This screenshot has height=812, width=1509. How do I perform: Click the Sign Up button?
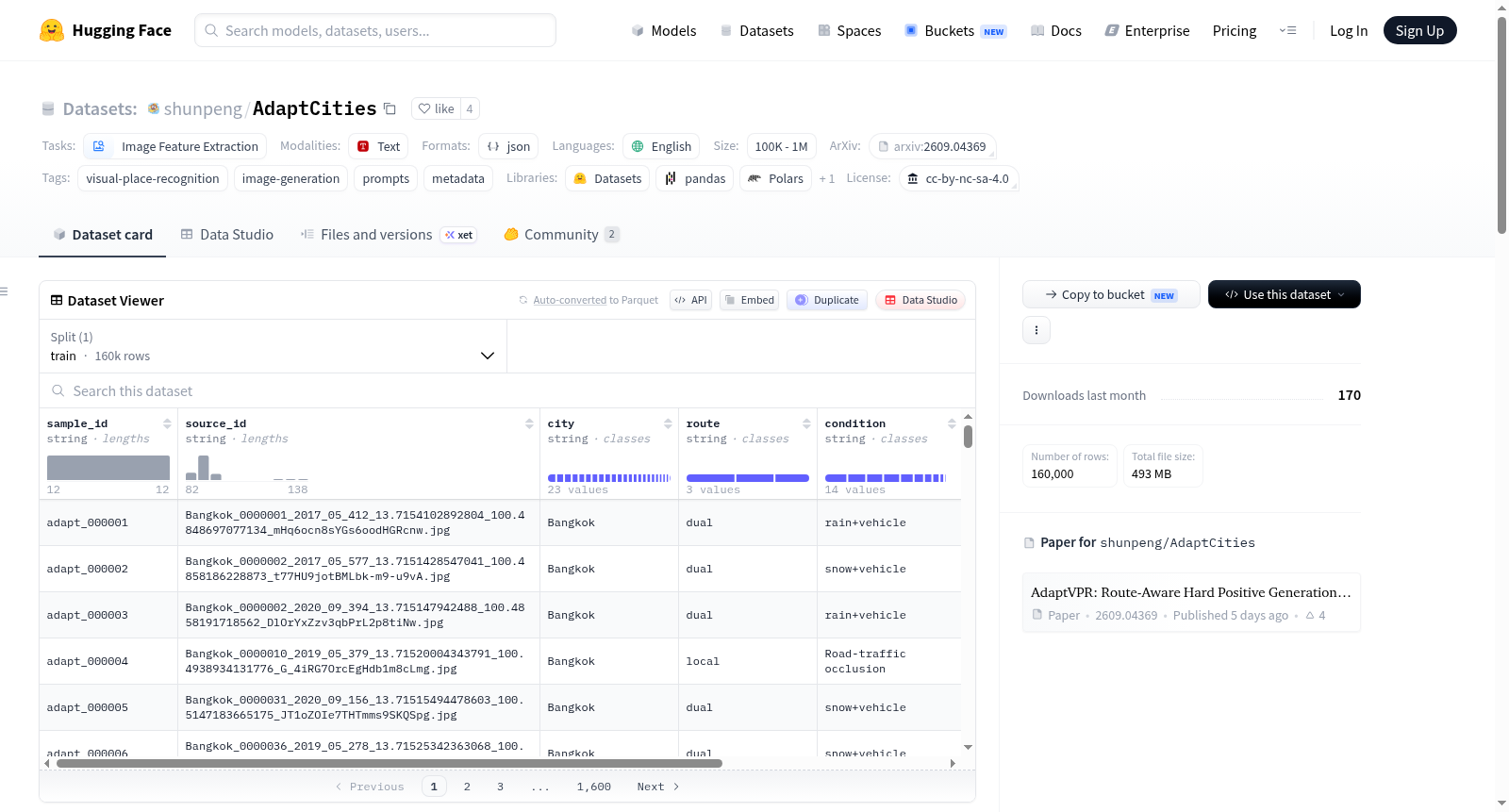(1419, 30)
